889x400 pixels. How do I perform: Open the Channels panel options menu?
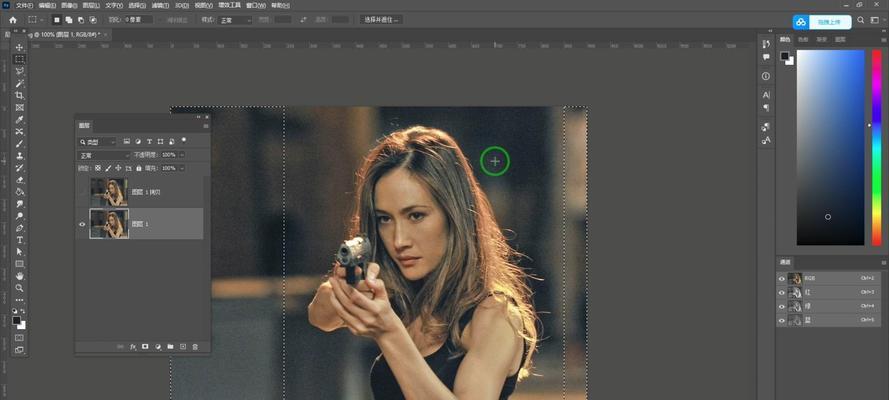883,262
